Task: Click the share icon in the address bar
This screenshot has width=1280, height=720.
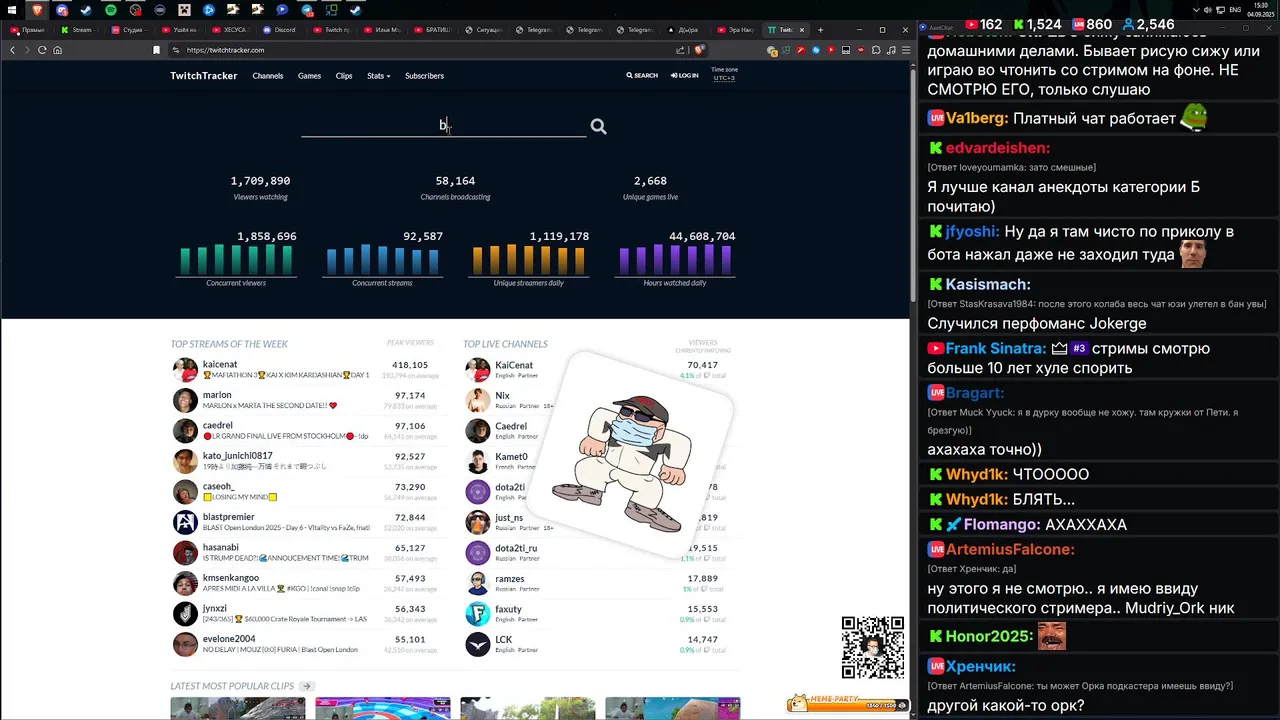Action: point(681,50)
